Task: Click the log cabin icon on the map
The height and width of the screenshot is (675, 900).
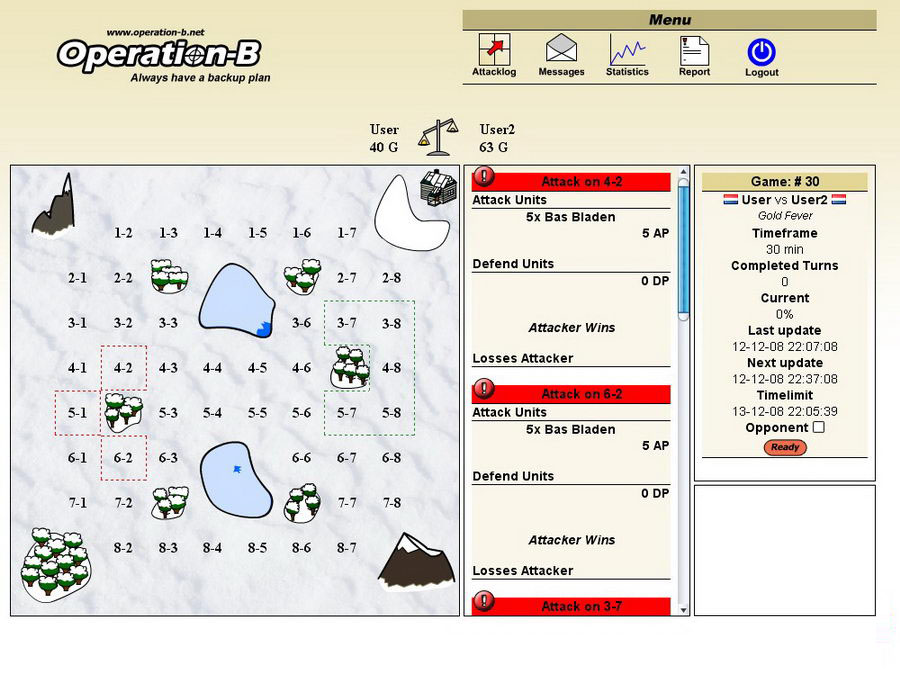Action: [439, 187]
